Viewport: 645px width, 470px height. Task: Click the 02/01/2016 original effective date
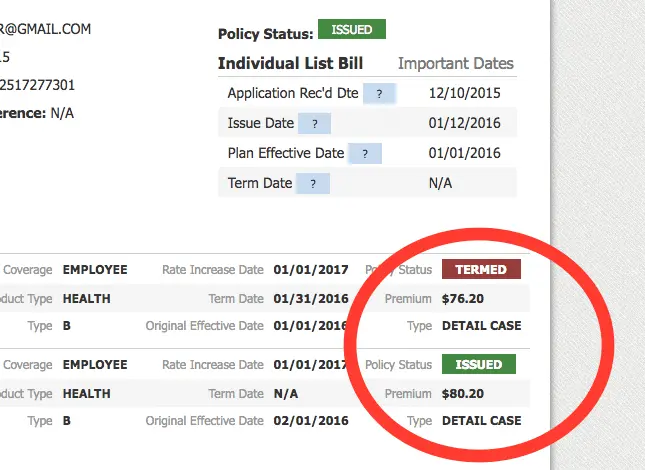pyautogui.click(x=309, y=421)
